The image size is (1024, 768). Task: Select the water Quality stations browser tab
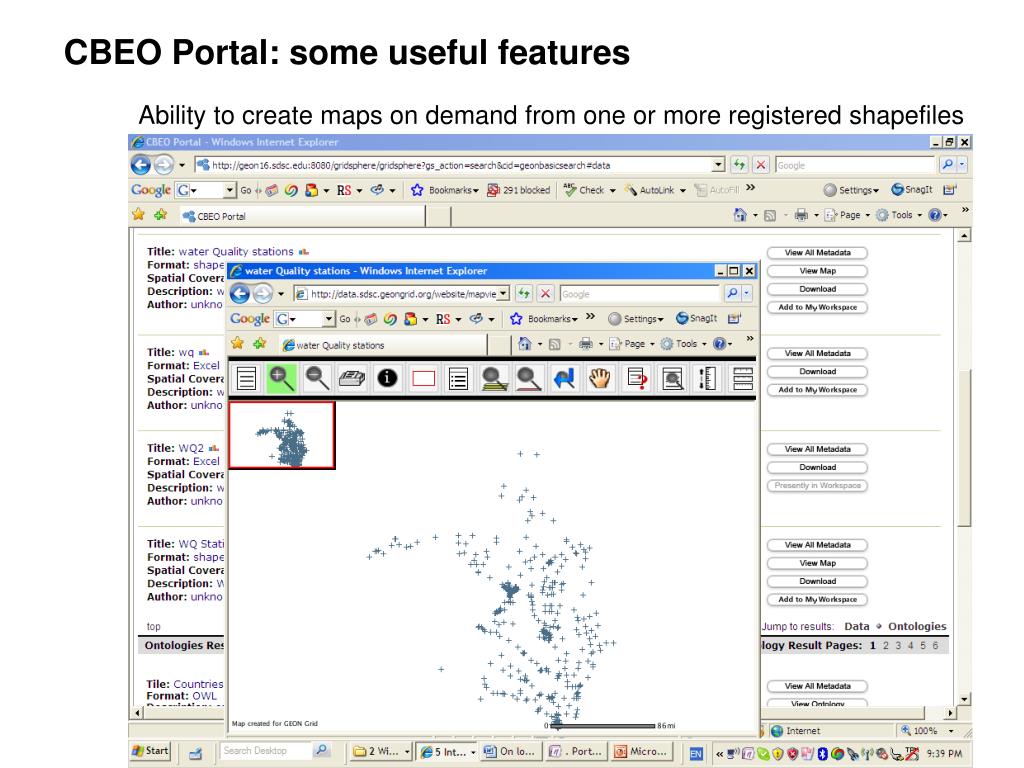tap(383, 345)
